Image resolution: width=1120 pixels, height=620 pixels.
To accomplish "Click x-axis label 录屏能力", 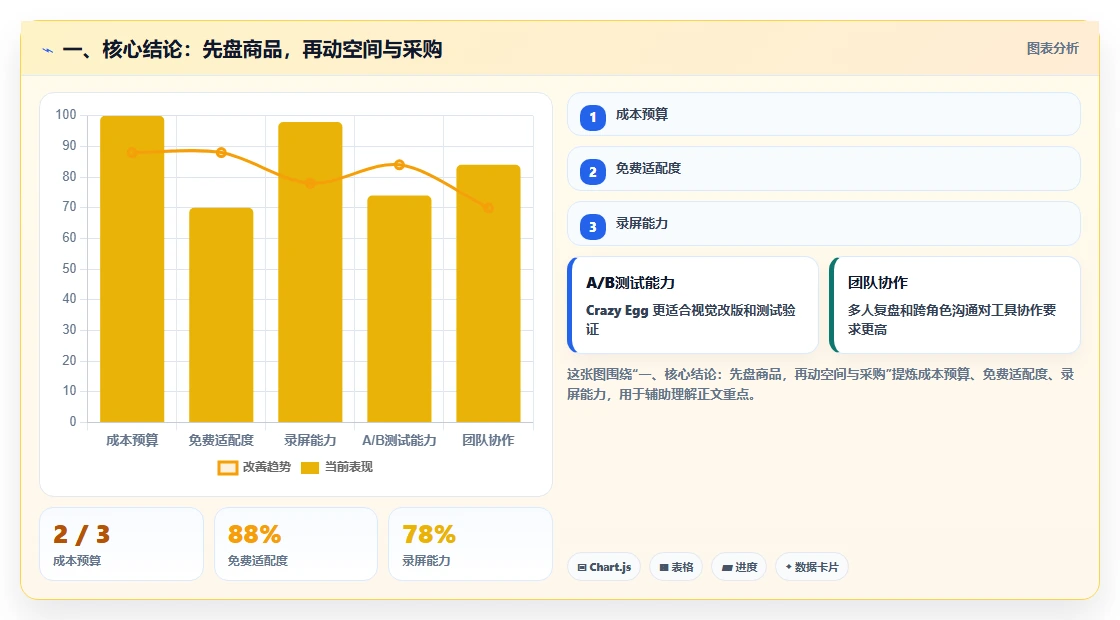I will tap(310, 441).
